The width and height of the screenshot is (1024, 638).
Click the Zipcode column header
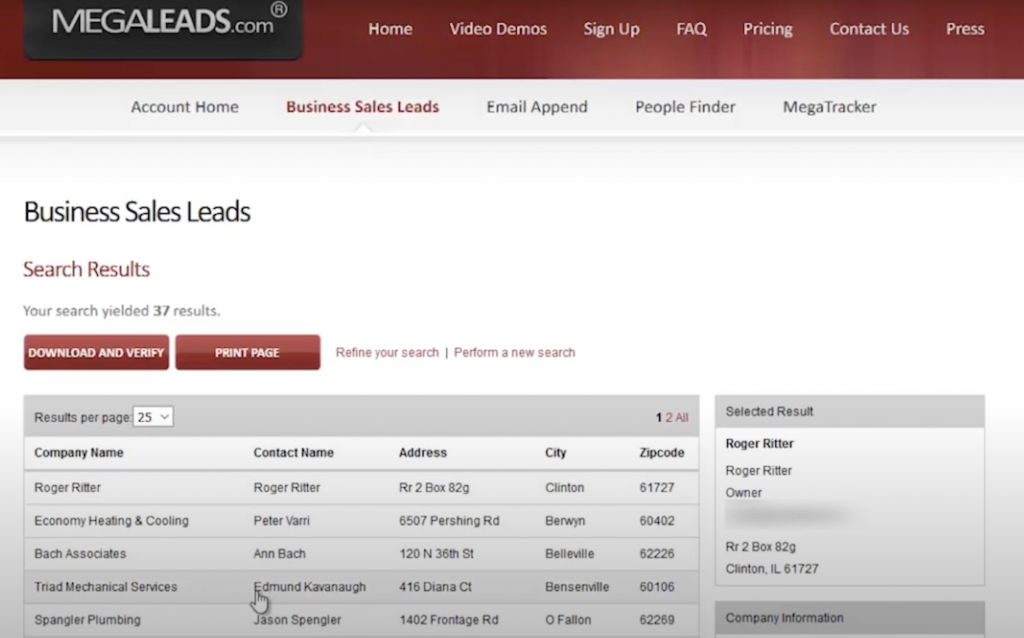click(x=662, y=453)
